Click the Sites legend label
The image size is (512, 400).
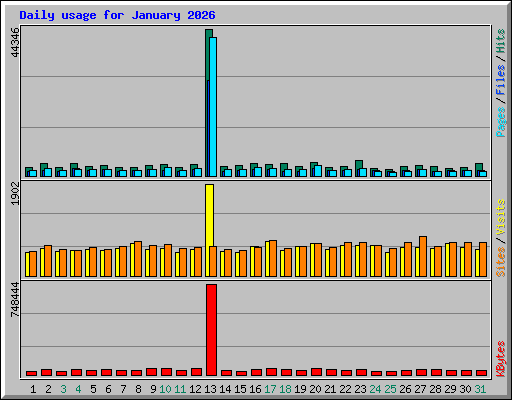pyautogui.click(x=501, y=262)
